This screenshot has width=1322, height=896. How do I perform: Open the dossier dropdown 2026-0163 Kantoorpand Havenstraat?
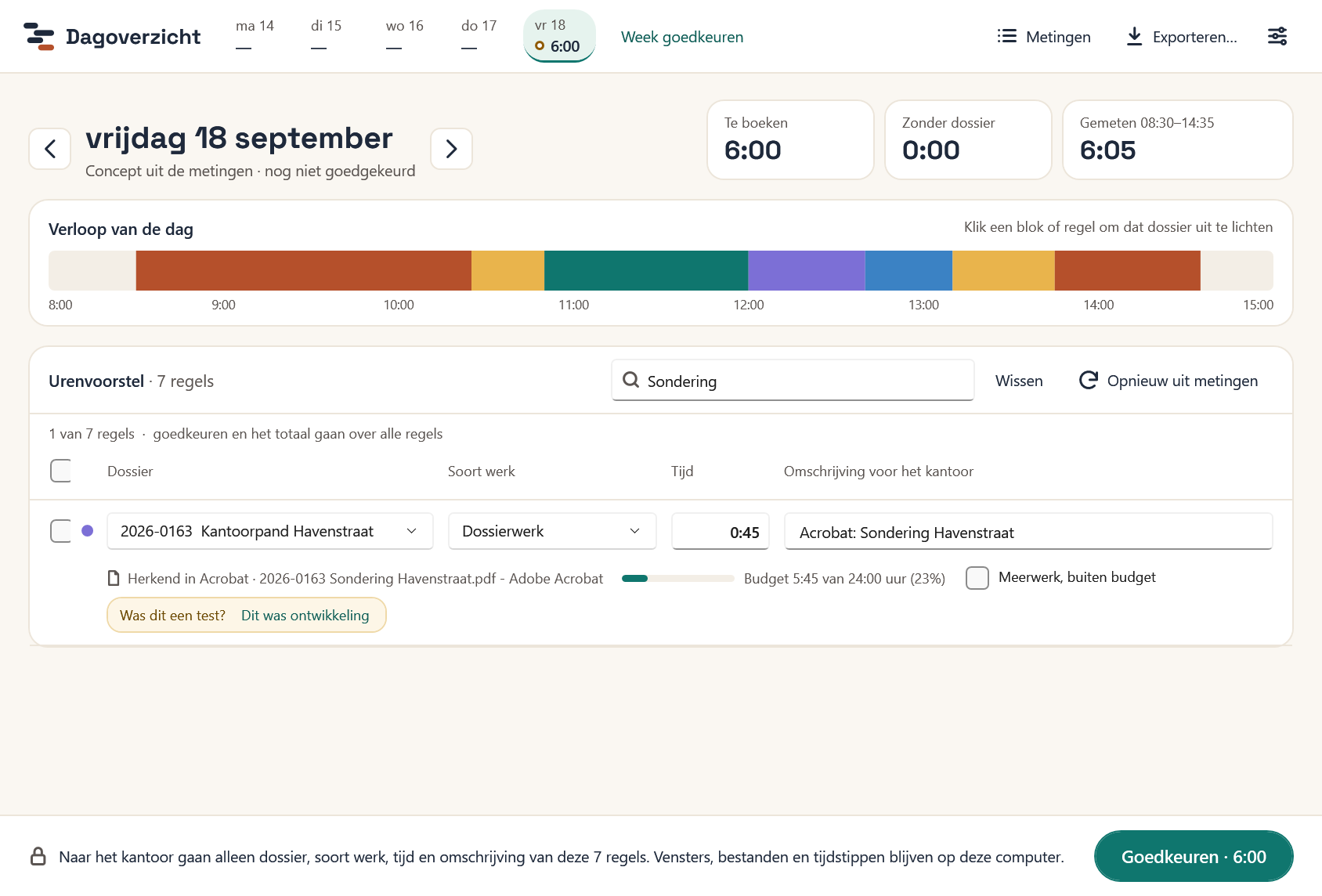(270, 531)
